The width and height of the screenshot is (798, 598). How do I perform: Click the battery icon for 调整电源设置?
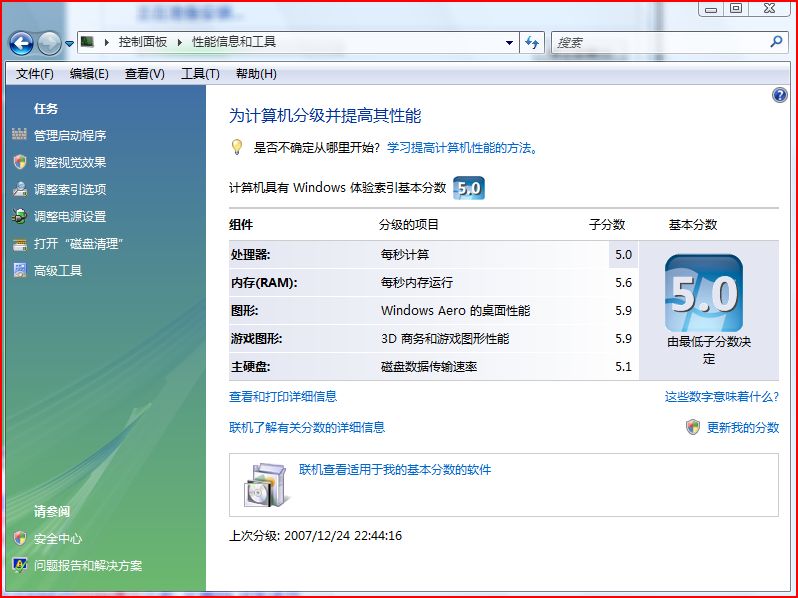(x=19, y=216)
